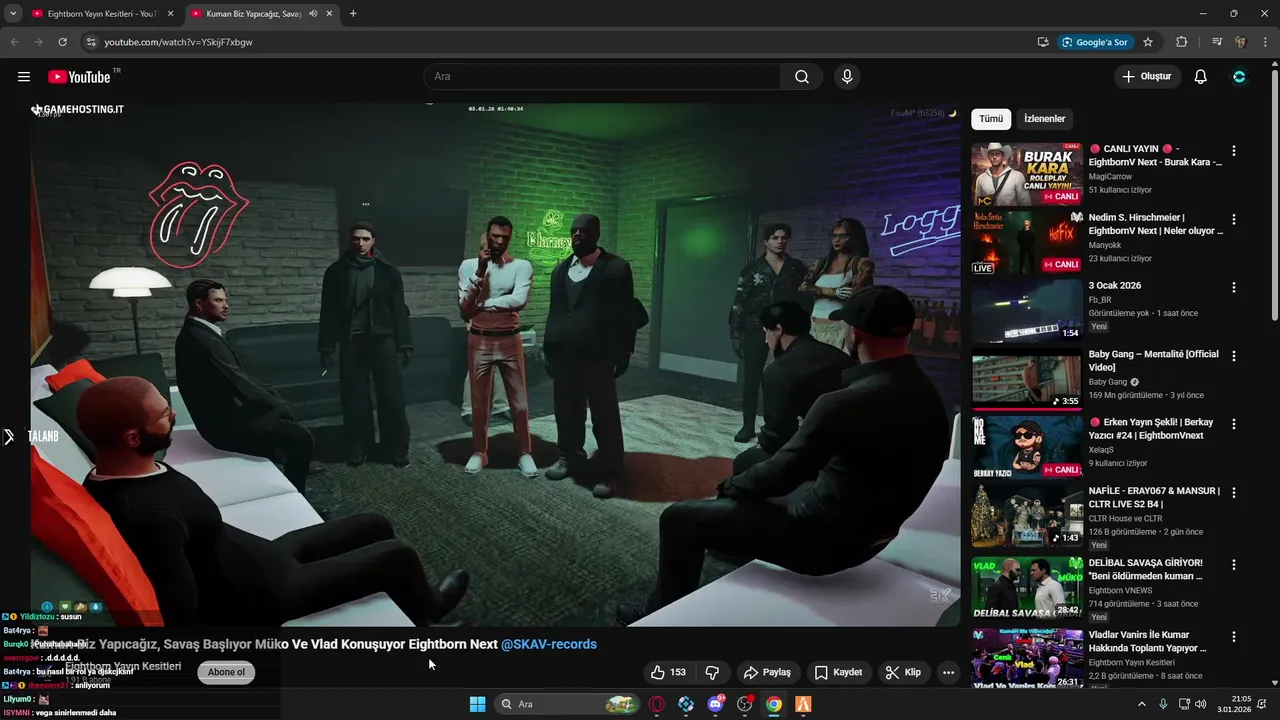Open options for NAFİLE ERAY067 video
The height and width of the screenshot is (720, 1280).
1233,492
